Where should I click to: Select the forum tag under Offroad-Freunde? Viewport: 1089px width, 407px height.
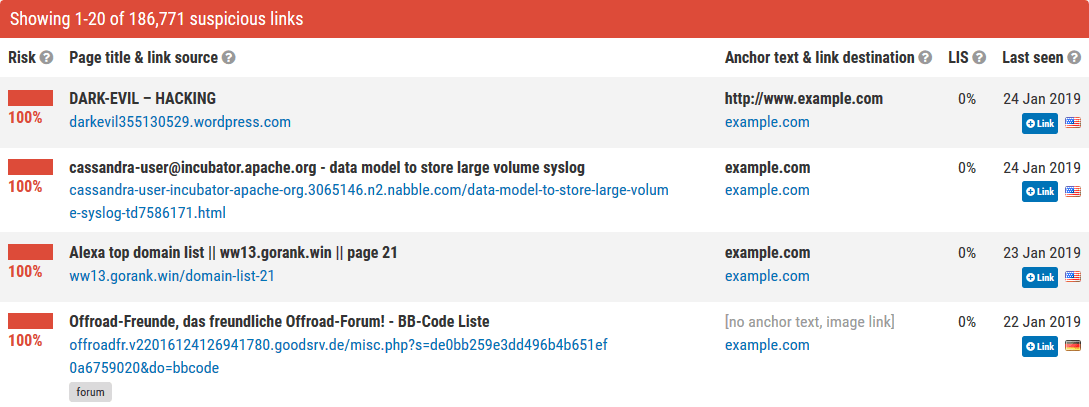click(90, 392)
